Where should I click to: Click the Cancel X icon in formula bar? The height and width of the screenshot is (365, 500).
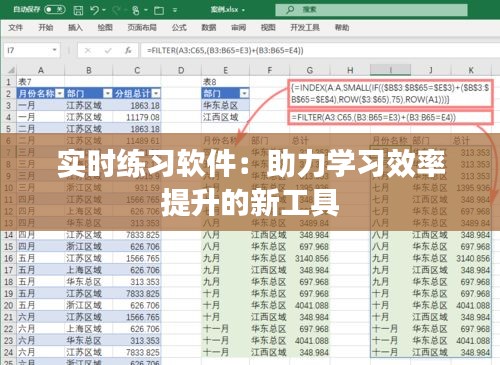(x=88, y=51)
